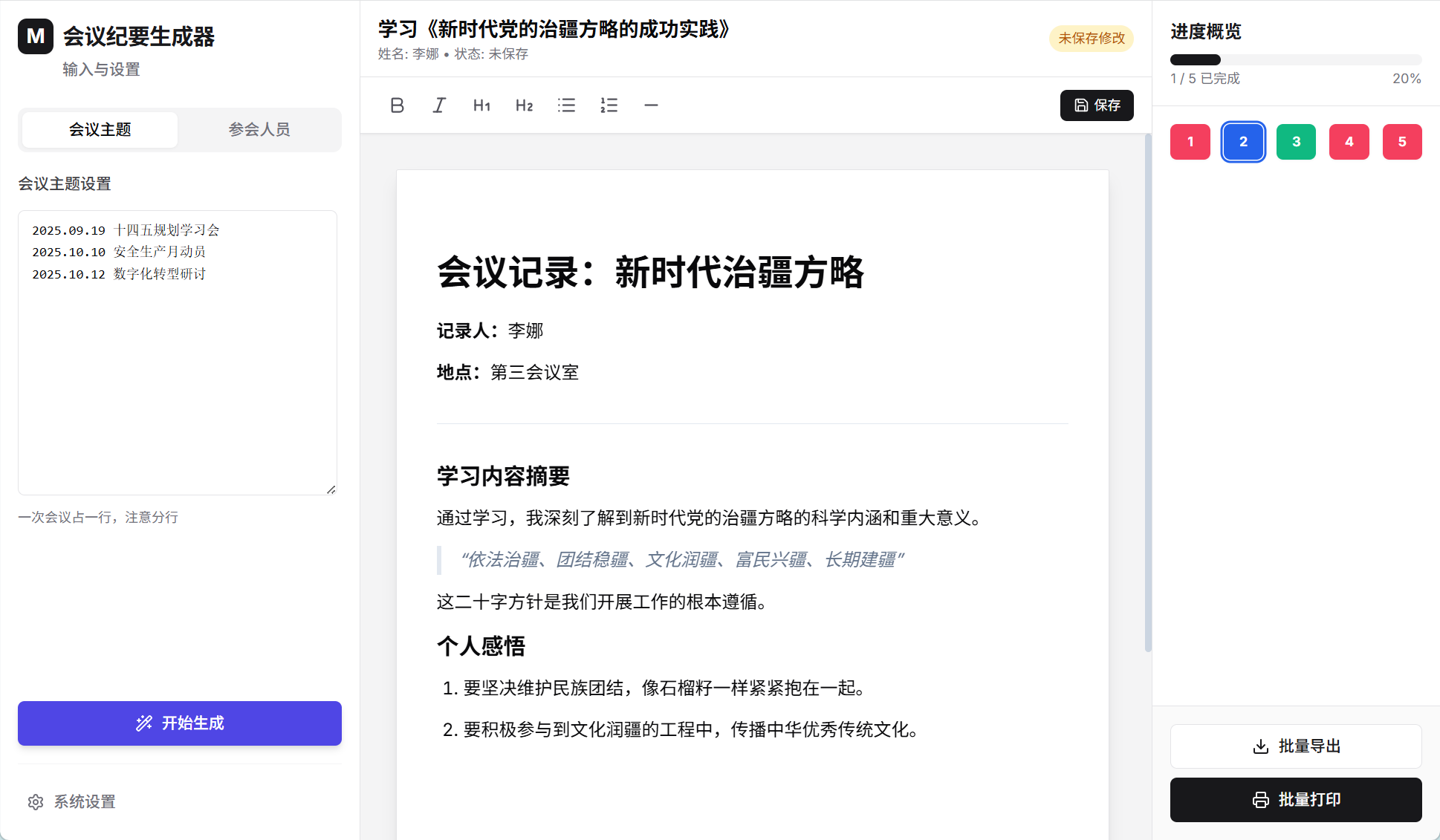Apply italic formatting
The height and width of the screenshot is (840, 1440).
point(439,105)
